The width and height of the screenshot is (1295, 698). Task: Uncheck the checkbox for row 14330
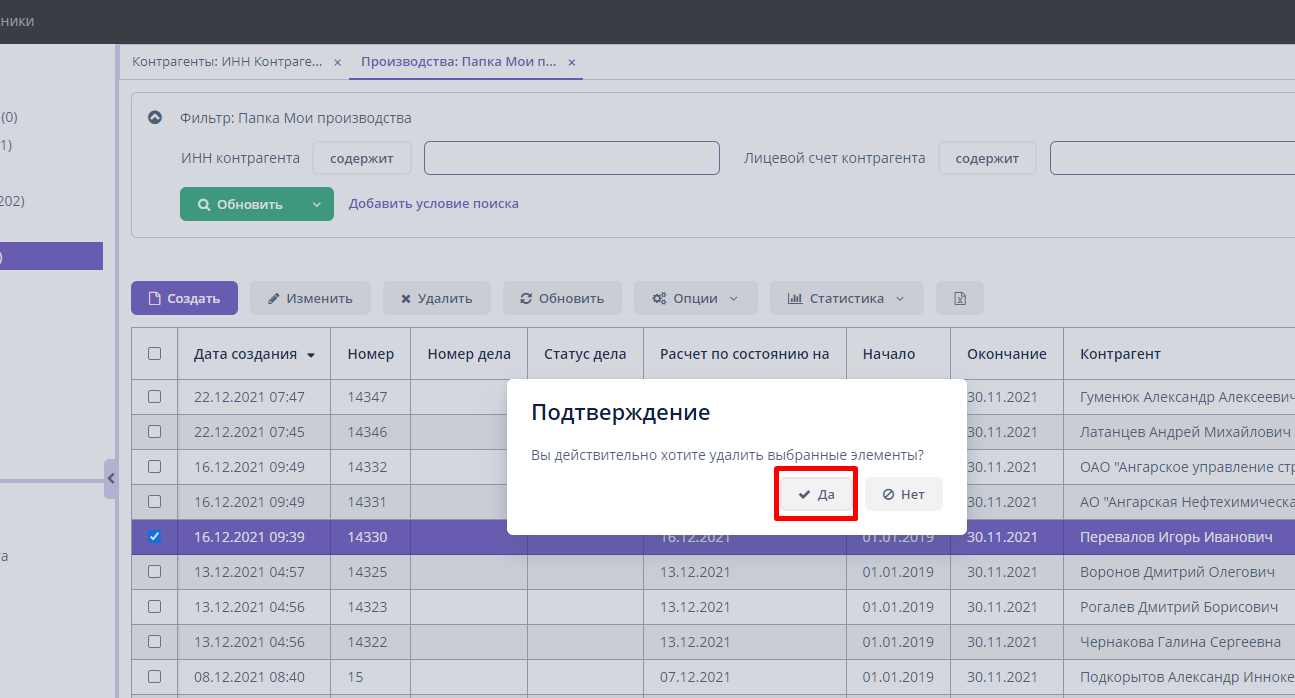154,537
